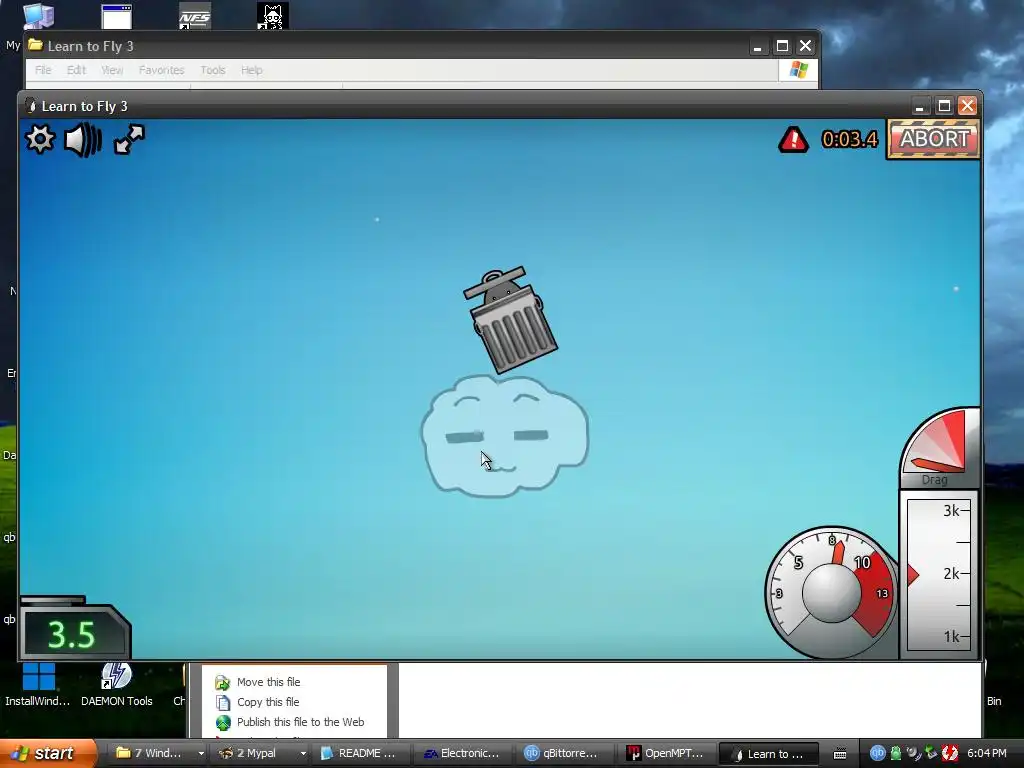This screenshot has height=768, width=1024.
Task: Click the Publish to Web globe icon
Action: [x=223, y=722]
